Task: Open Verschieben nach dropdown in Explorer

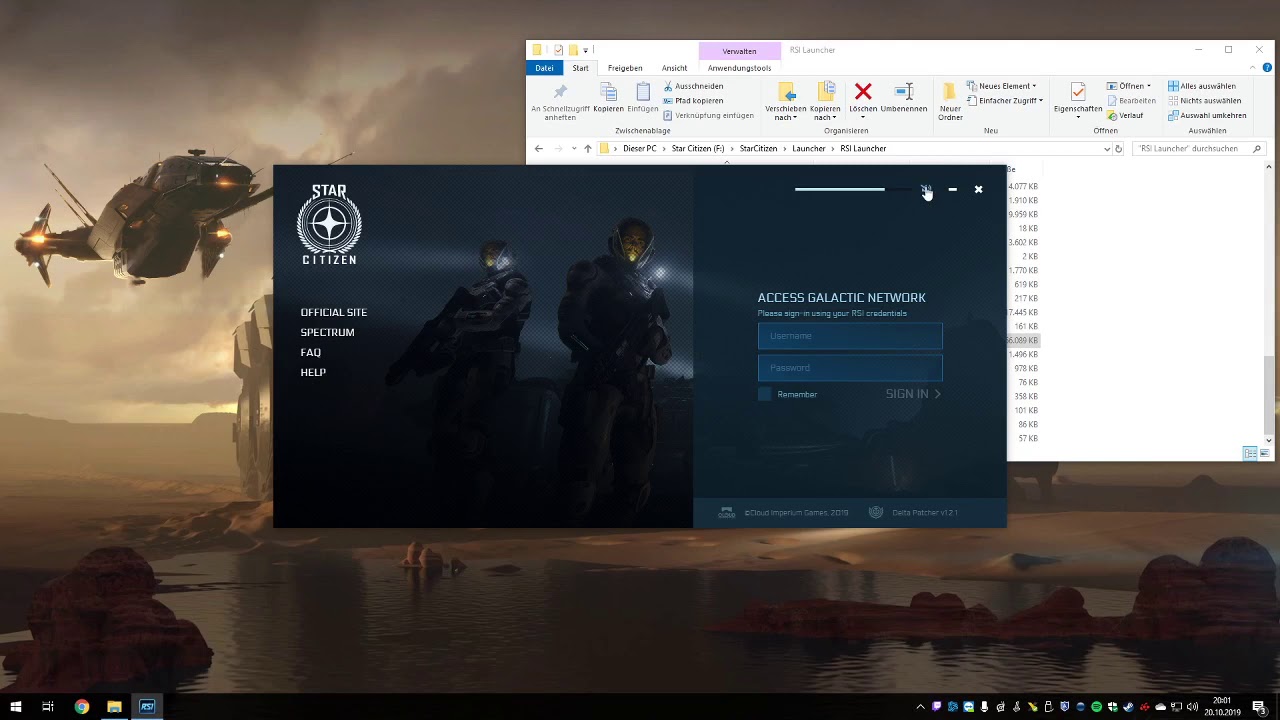Action: pyautogui.click(x=786, y=101)
